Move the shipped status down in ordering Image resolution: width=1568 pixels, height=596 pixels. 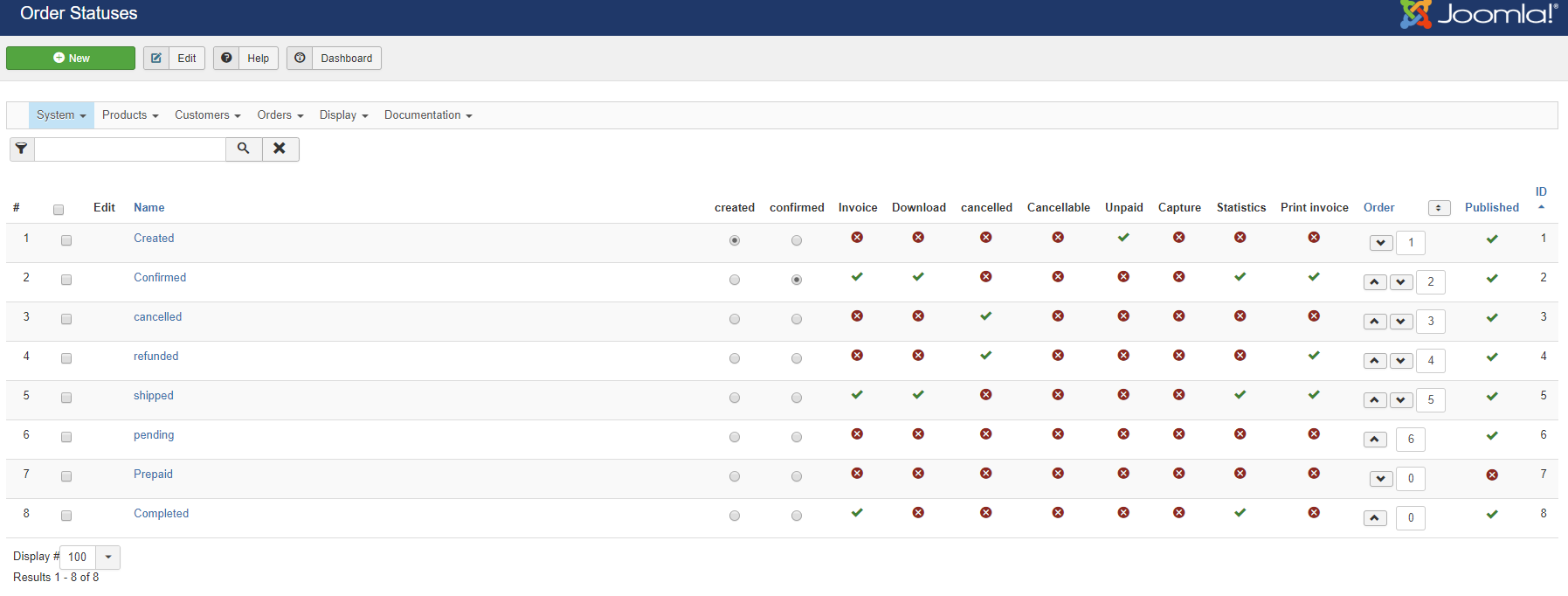1401,399
